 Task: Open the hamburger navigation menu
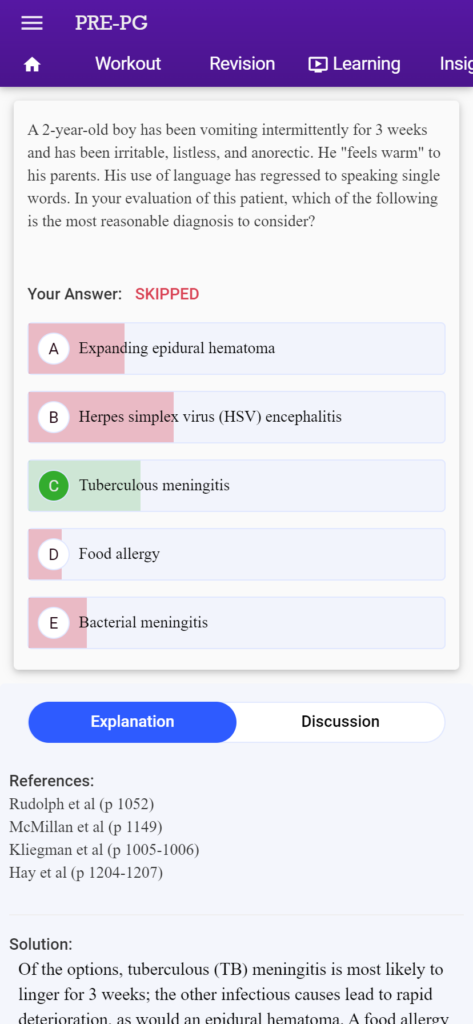coord(31,24)
